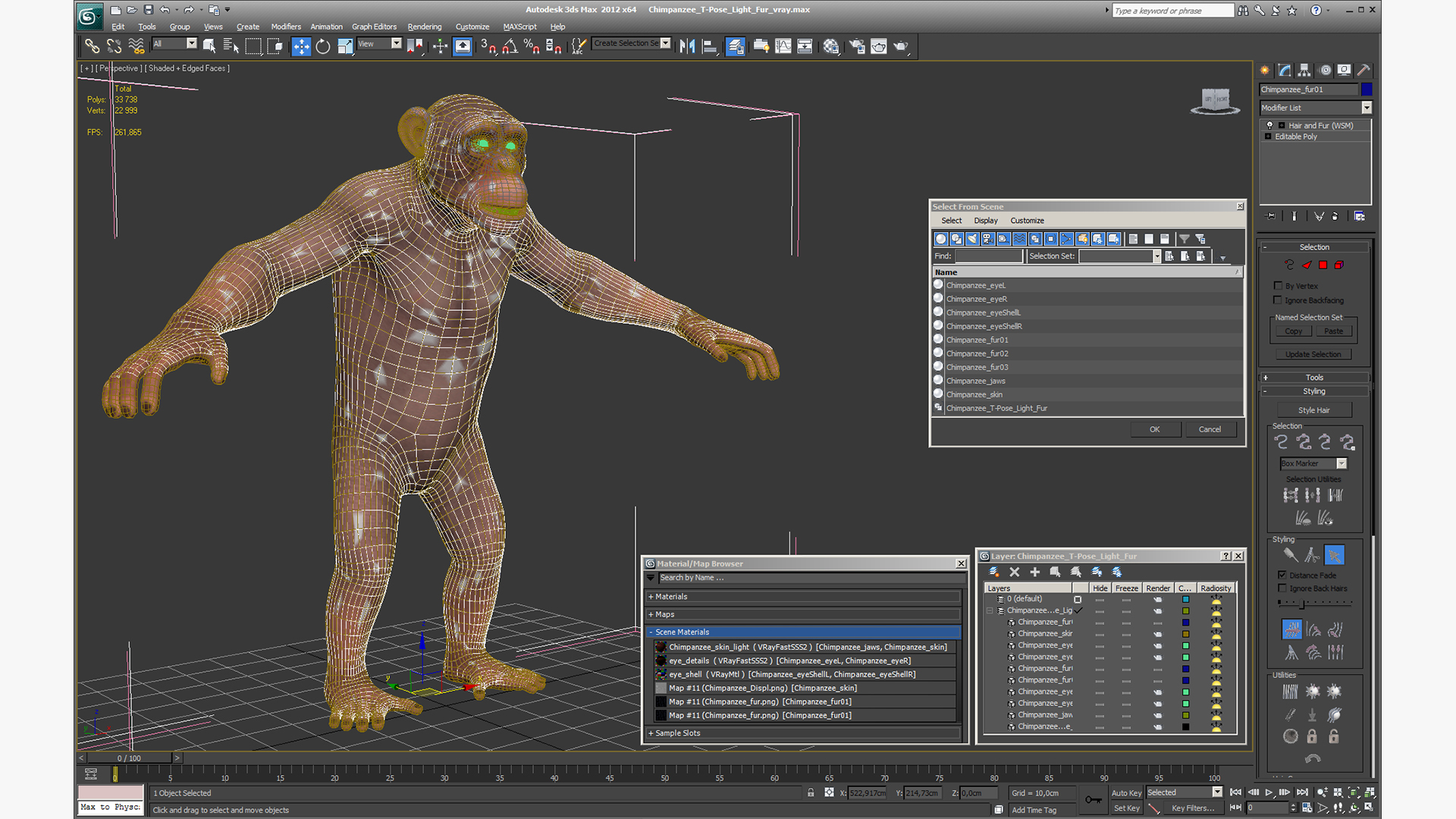Image resolution: width=1456 pixels, height=819 pixels.
Task: Open the Material Editor icon
Action: (831, 47)
